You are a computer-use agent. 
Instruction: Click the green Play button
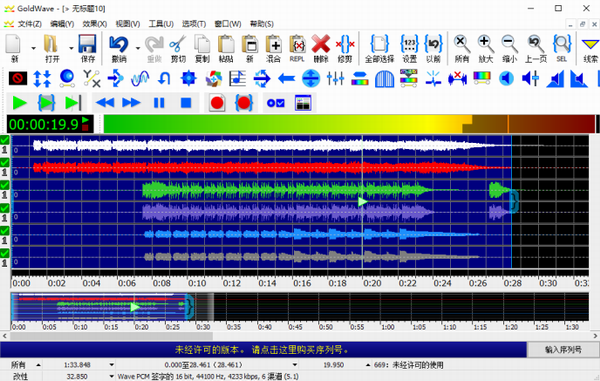[x=19, y=103]
